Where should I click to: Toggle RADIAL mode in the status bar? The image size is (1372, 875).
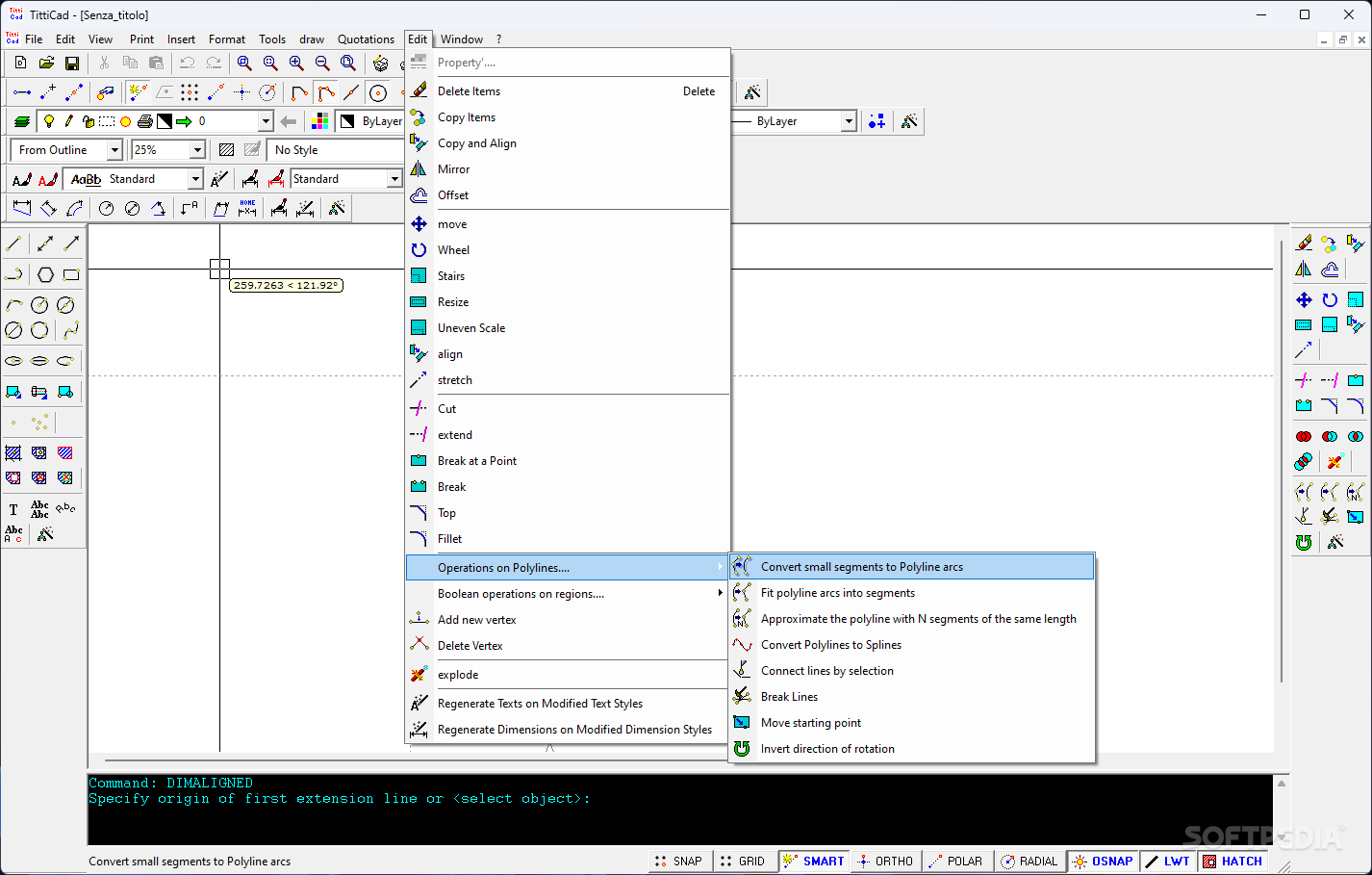point(1029,862)
